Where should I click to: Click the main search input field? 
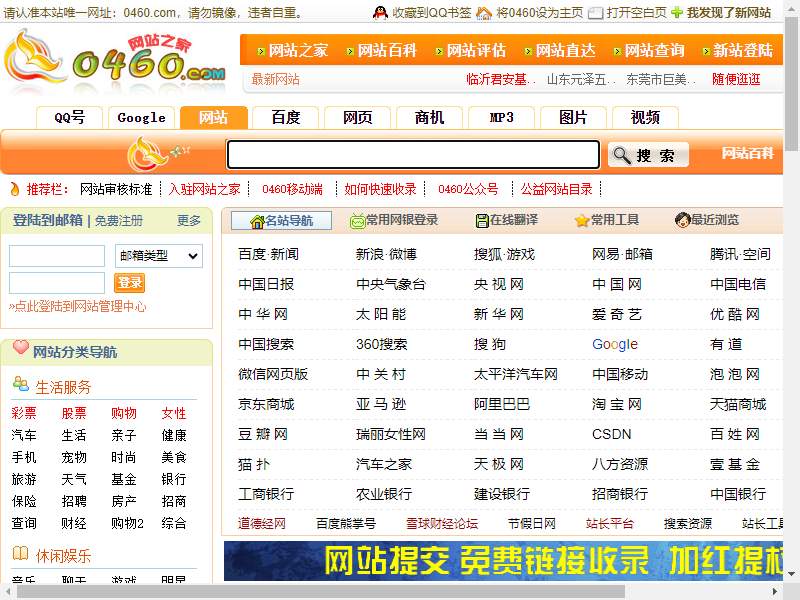413,155
